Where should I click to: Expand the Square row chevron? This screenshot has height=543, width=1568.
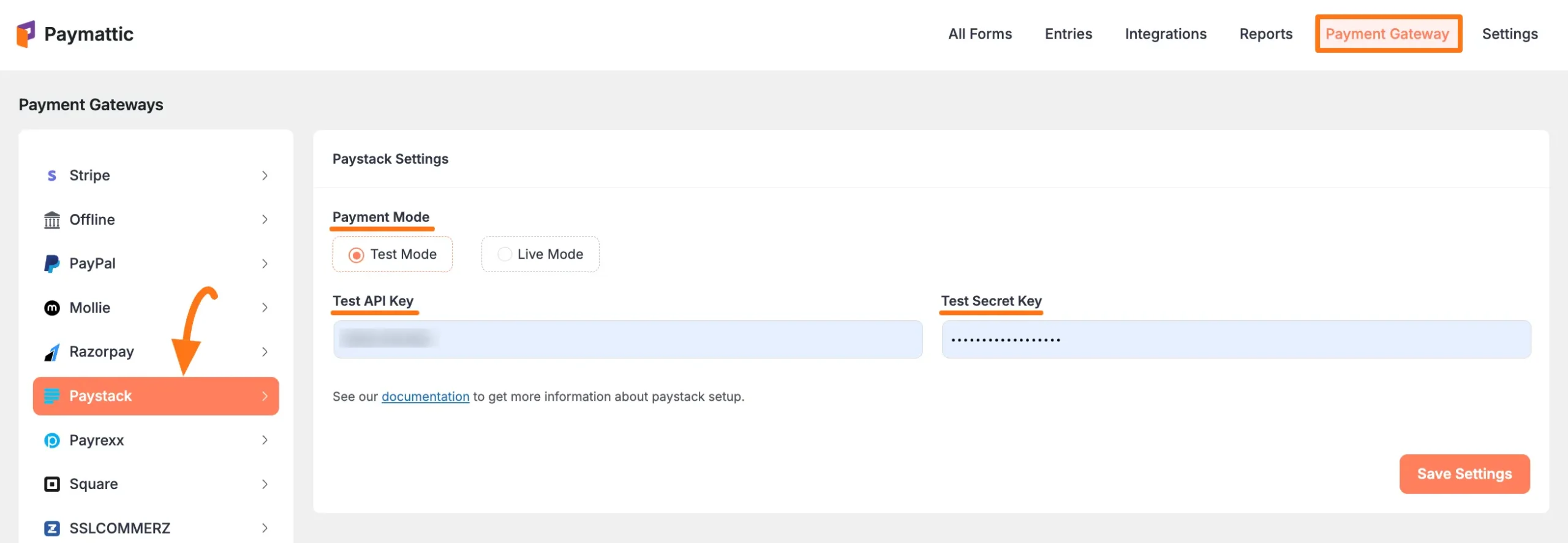coord(265,484)
